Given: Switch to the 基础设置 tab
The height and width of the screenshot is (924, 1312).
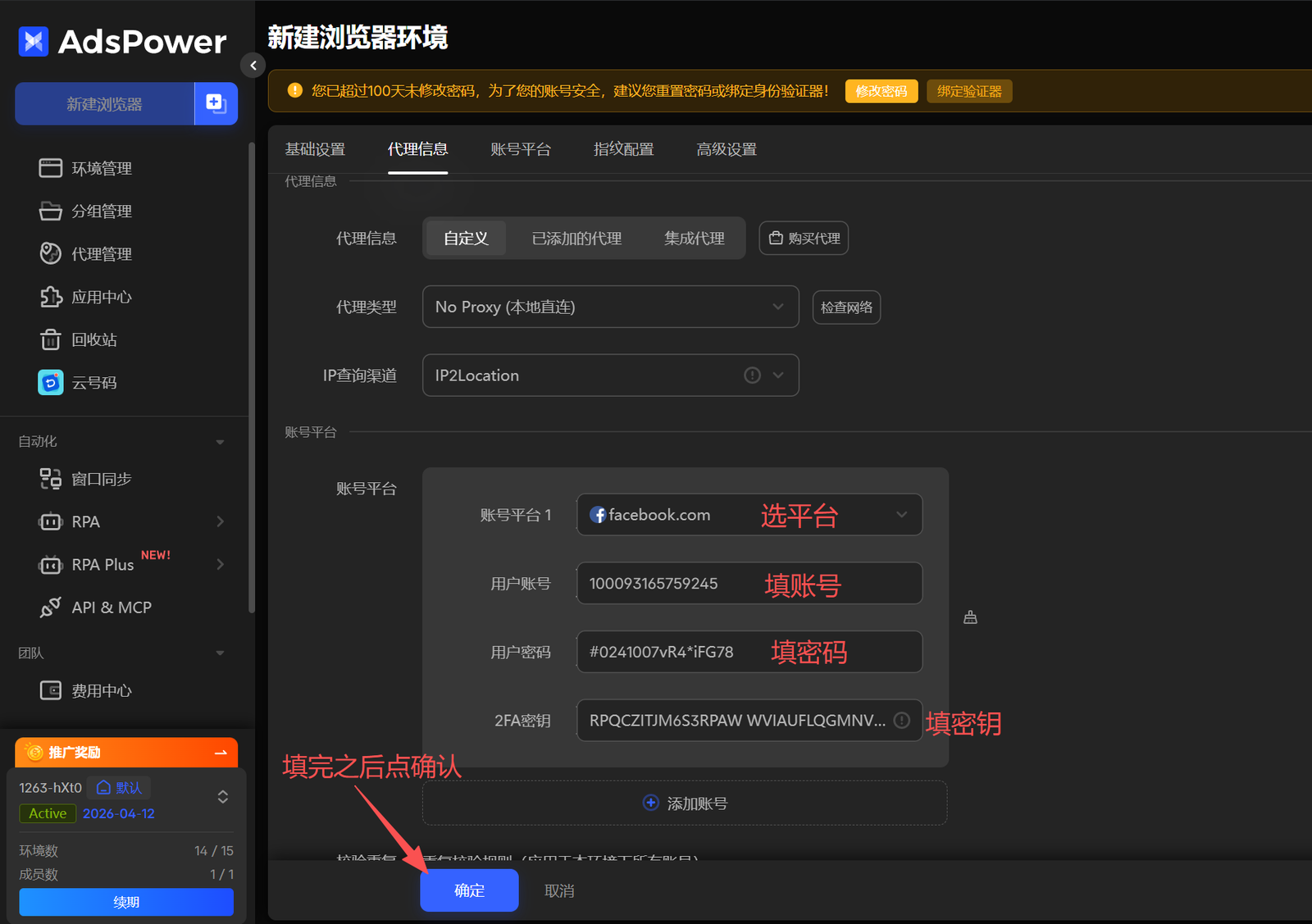Looking at the screenshot, I should [315, 149].
